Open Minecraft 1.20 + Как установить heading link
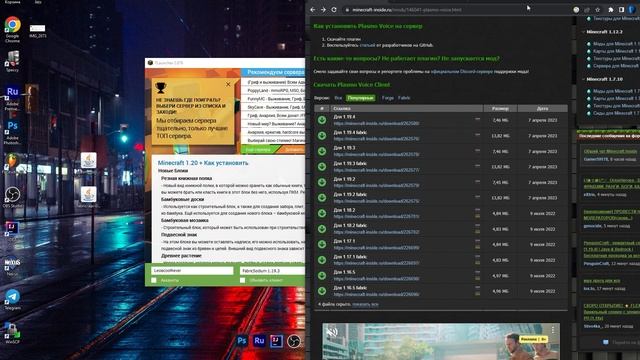The image size is (640, 360). coord(203,162)
